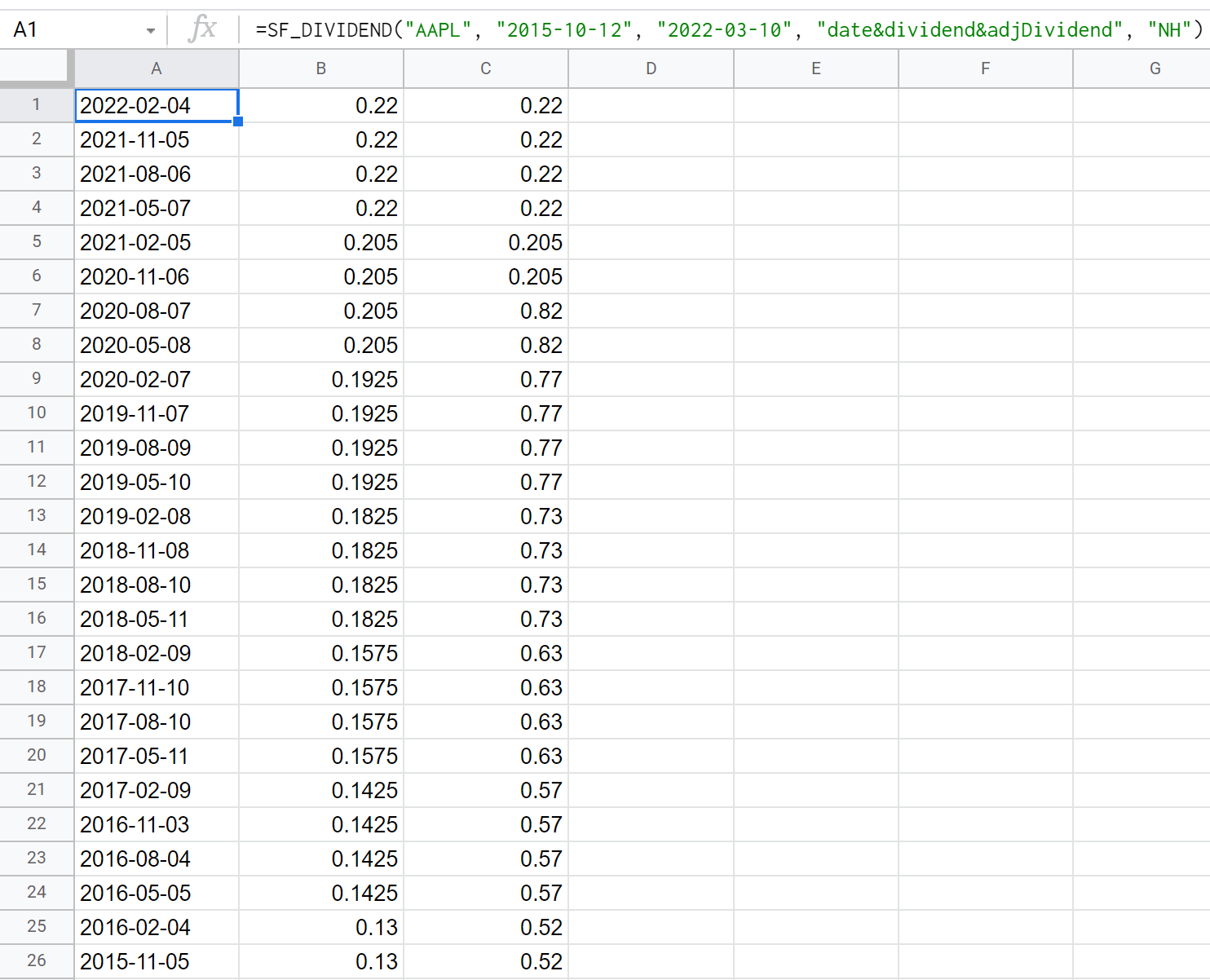This screenshot has height=980, width=1210.
Task: Click cell containing 2015-11-05
Action: [157, 961]
